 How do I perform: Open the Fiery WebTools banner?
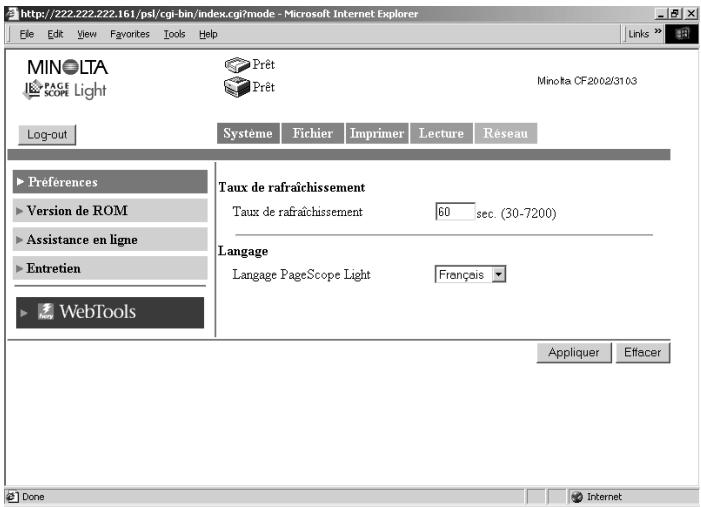coord(110,312)
